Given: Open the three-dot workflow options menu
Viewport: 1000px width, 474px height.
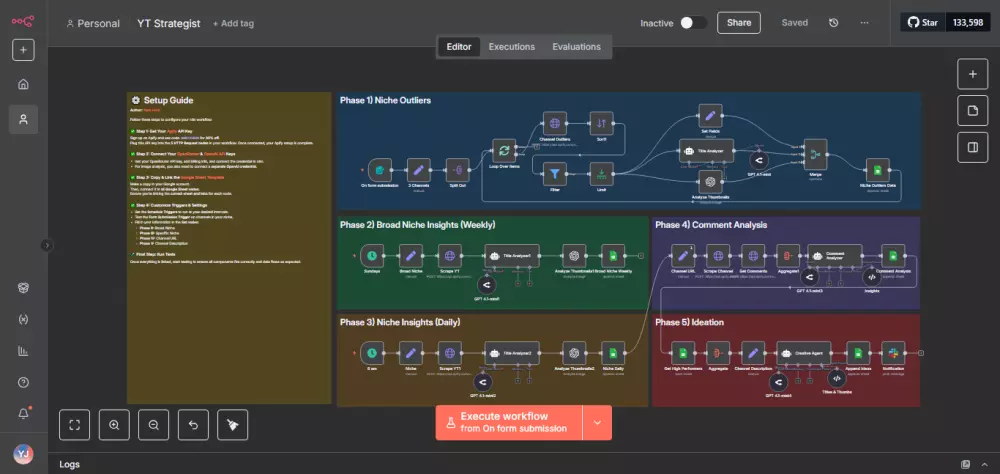Looking at the screenshot, I should 864,23.
